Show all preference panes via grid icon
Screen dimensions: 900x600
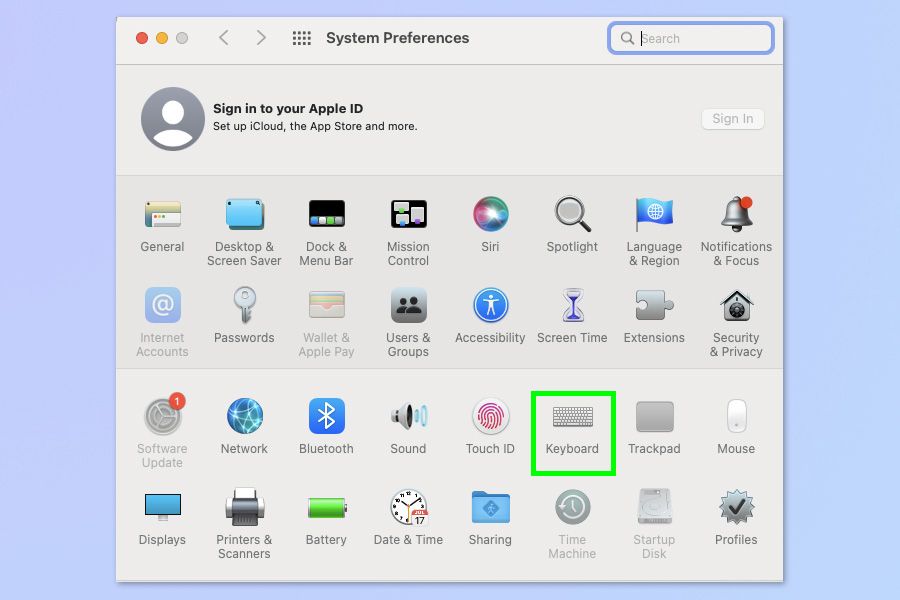[300, 37]
